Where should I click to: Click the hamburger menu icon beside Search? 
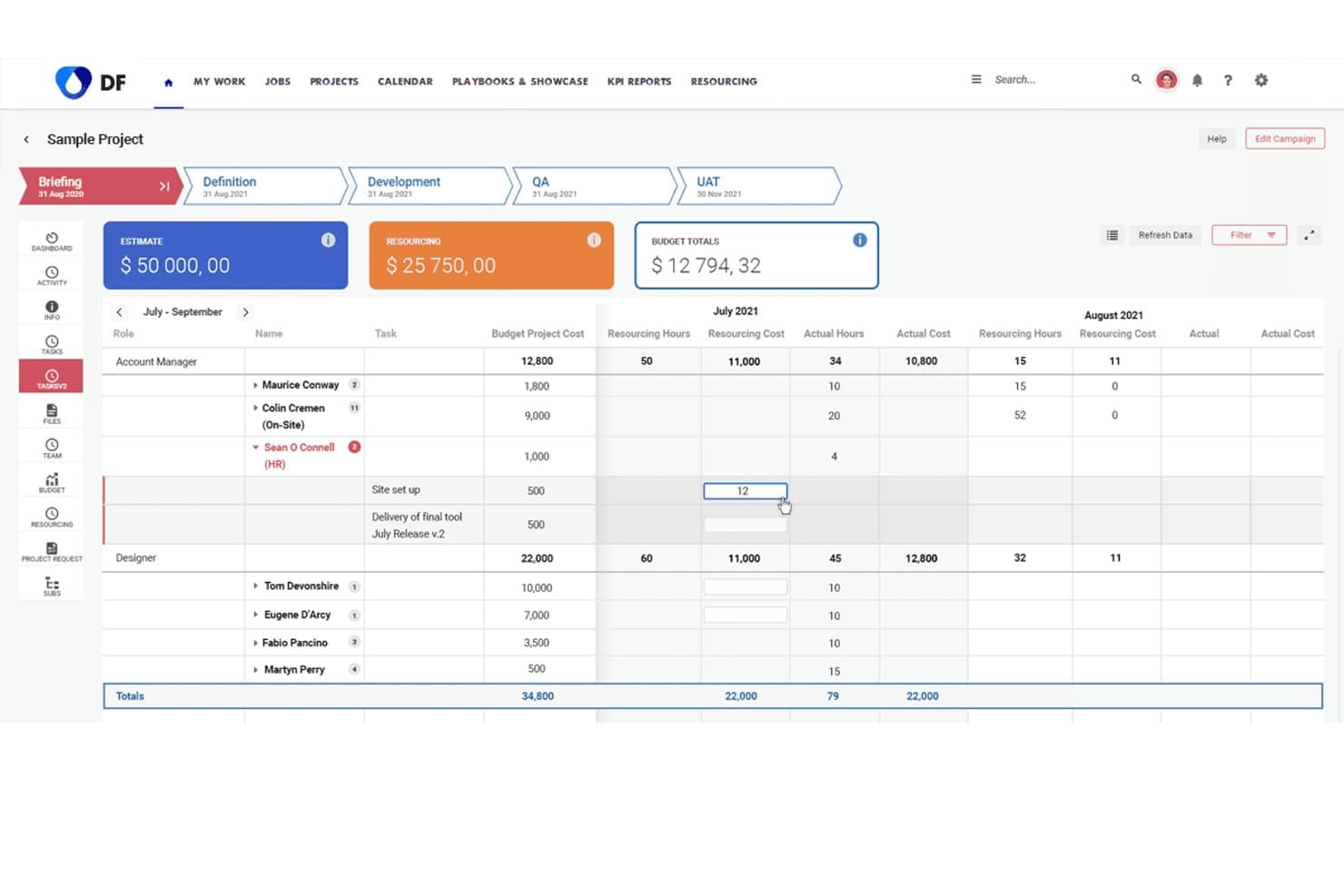click(x=976, y=80)
